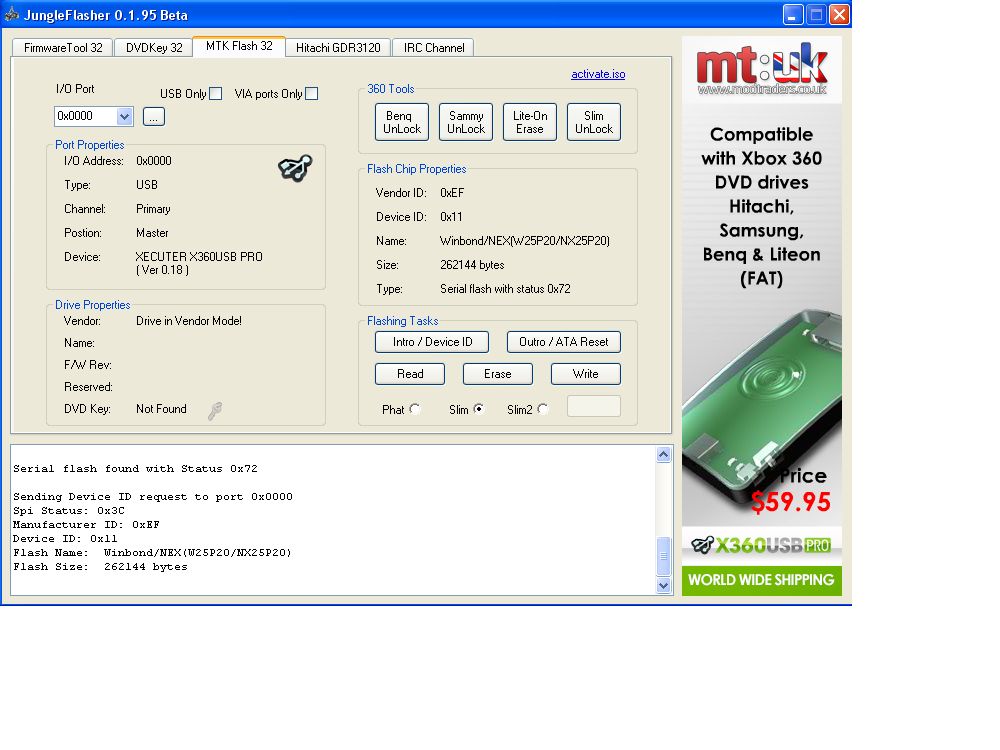Click the blank field next to Slim2
1000x750 pixels.
(594, 406)
